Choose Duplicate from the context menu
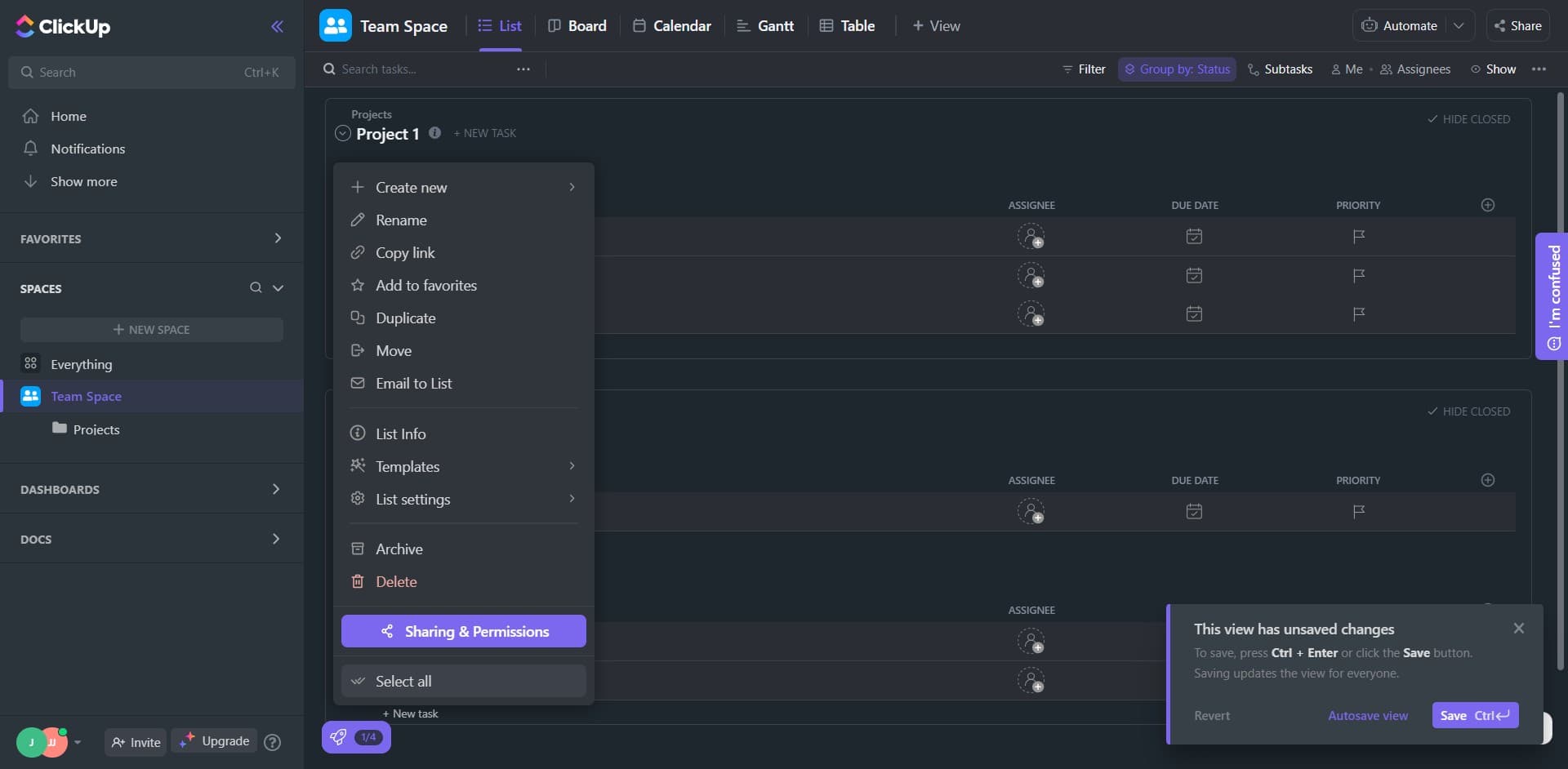 click(x=405, y=318)
